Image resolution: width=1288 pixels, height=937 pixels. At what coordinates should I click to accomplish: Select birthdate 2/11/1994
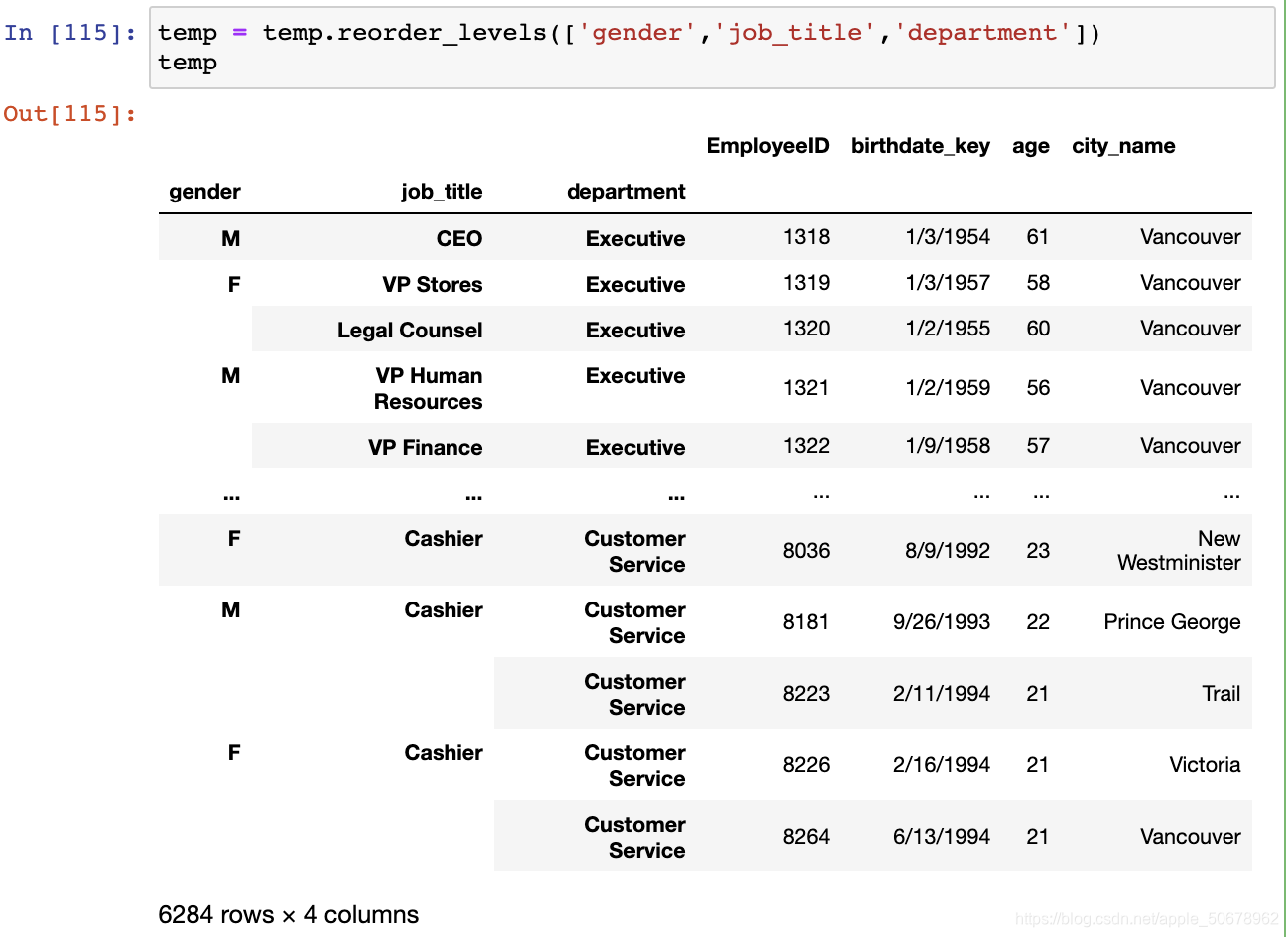pos(942,694)
